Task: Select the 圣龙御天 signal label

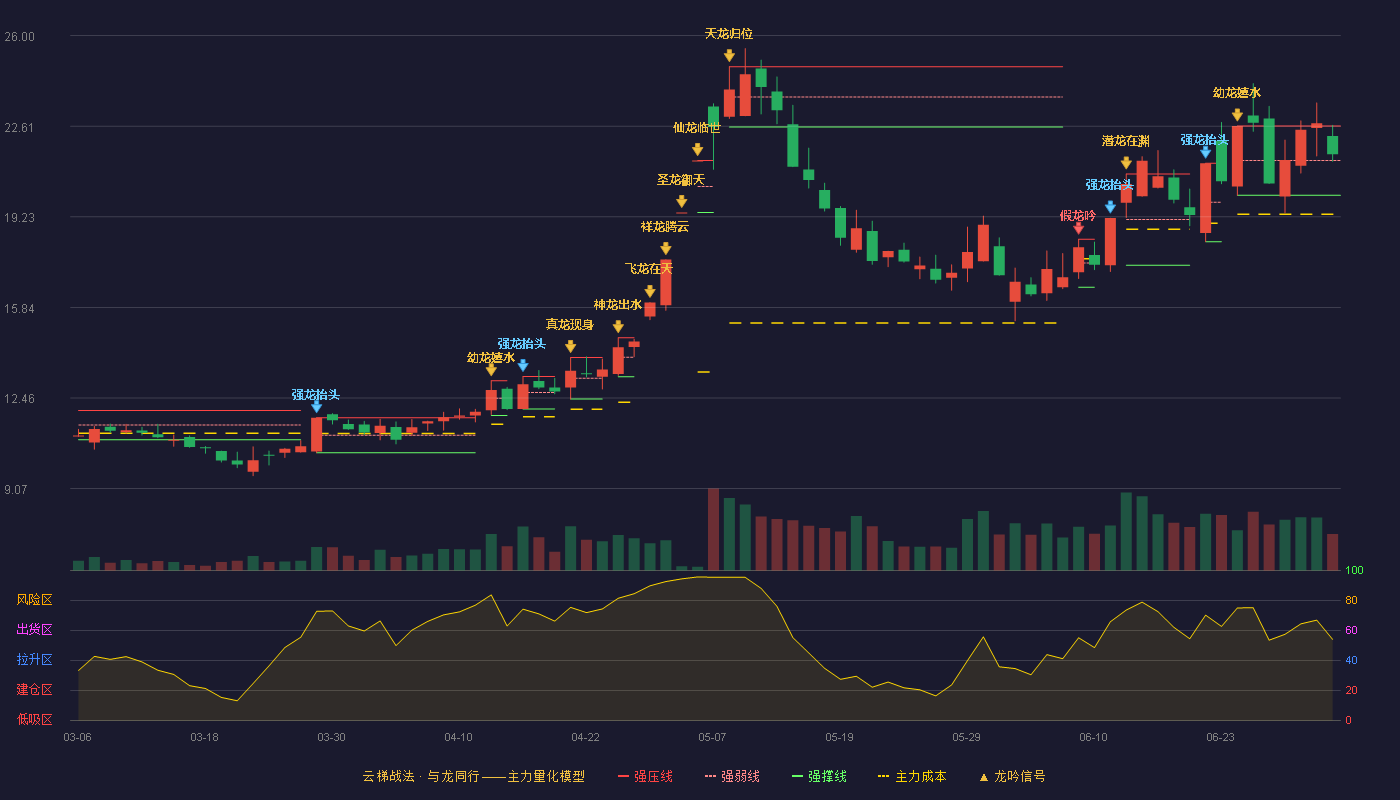Action: coord(681,180)
